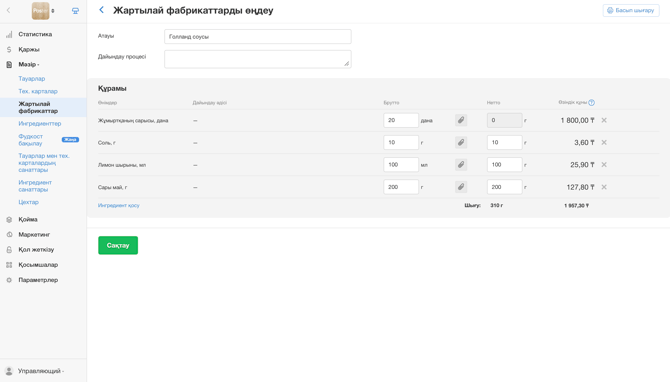Click the Ингредиент қосу link

pos(119,206)
